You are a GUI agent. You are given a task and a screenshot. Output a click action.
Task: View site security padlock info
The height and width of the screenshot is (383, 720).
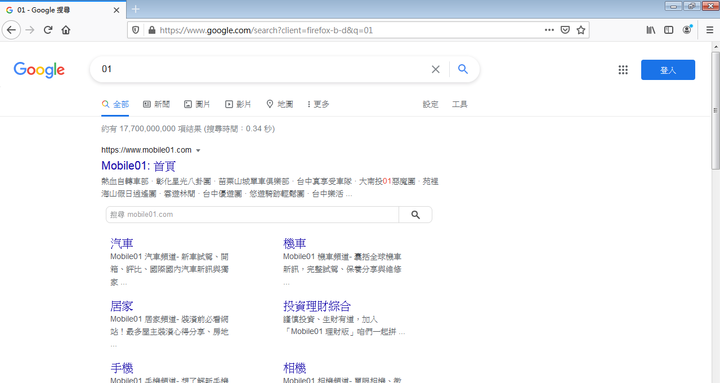152,30
